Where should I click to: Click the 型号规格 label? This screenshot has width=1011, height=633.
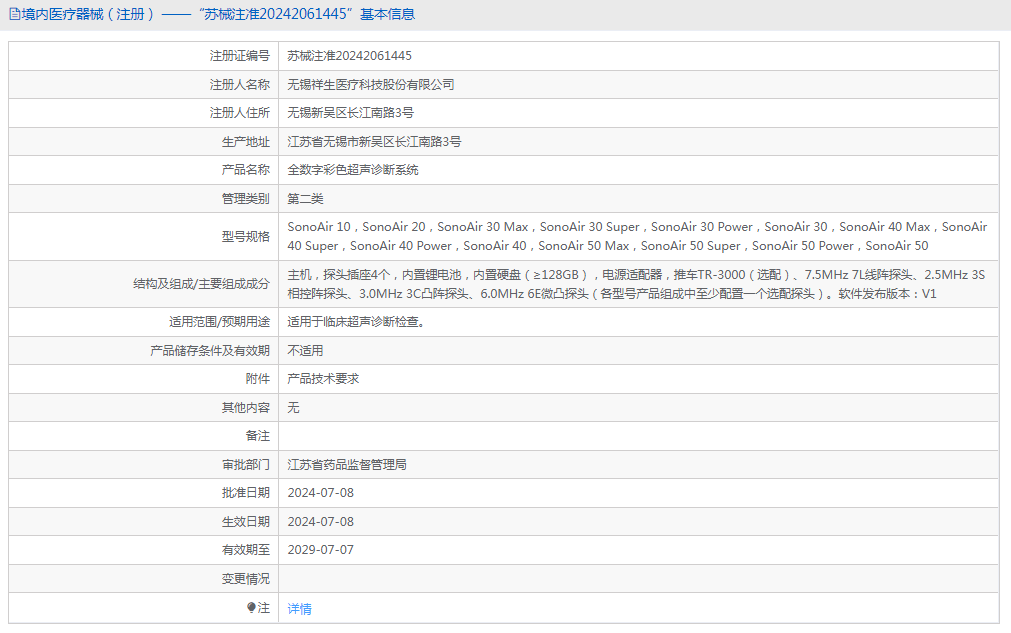point(246,237)
